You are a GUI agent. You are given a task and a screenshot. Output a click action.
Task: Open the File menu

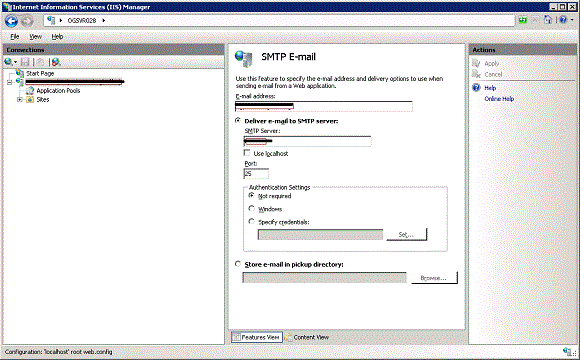(x=15, y=37)
